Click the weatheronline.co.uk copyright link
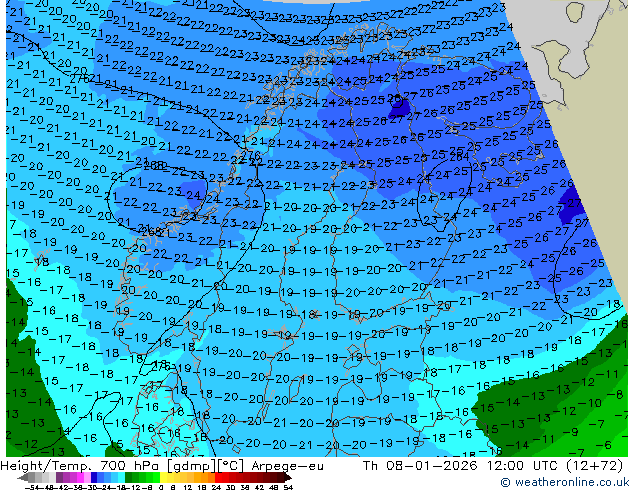 point(564,482)
